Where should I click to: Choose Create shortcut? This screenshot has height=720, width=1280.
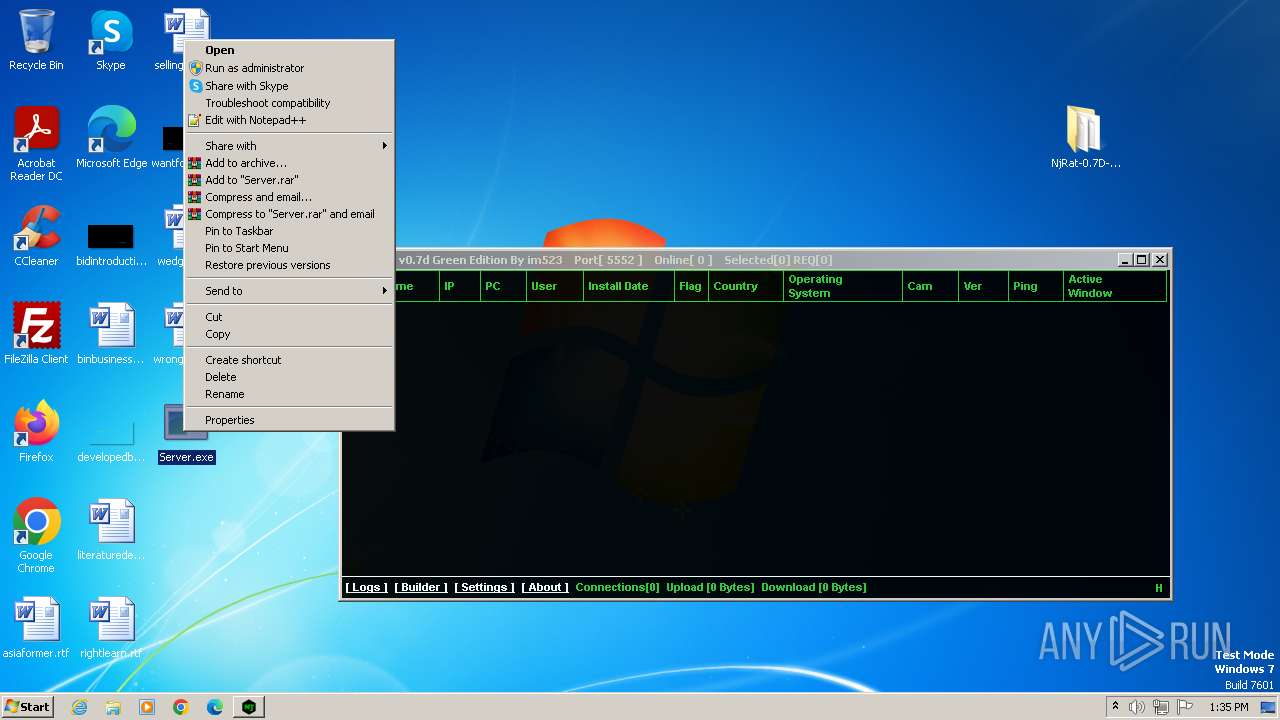[x=290, y=360]
